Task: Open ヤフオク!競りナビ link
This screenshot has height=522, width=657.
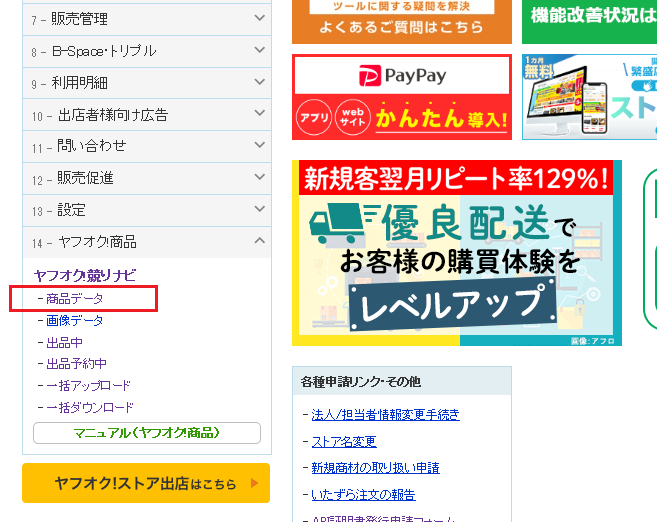Action: coord(85,275)
